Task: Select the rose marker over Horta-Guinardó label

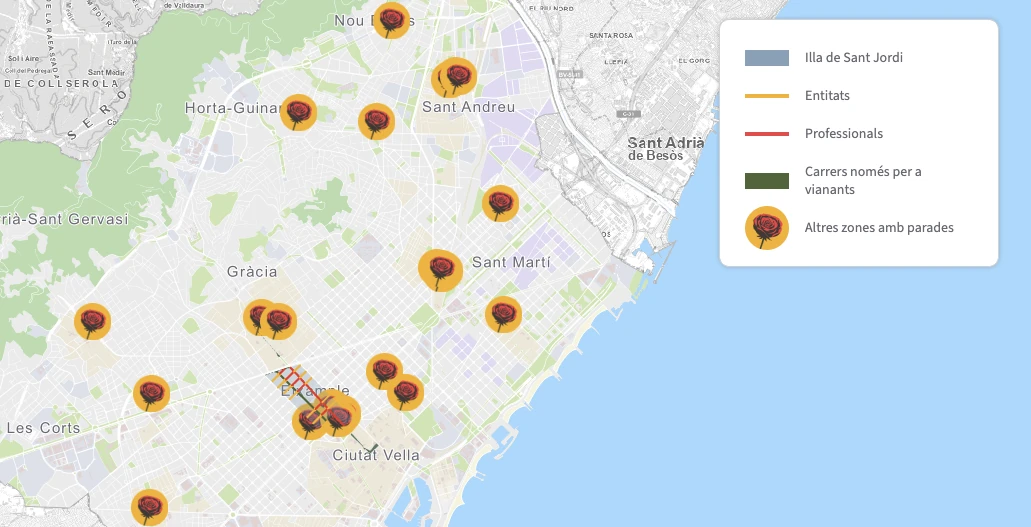Action: [x=298, y=112]
